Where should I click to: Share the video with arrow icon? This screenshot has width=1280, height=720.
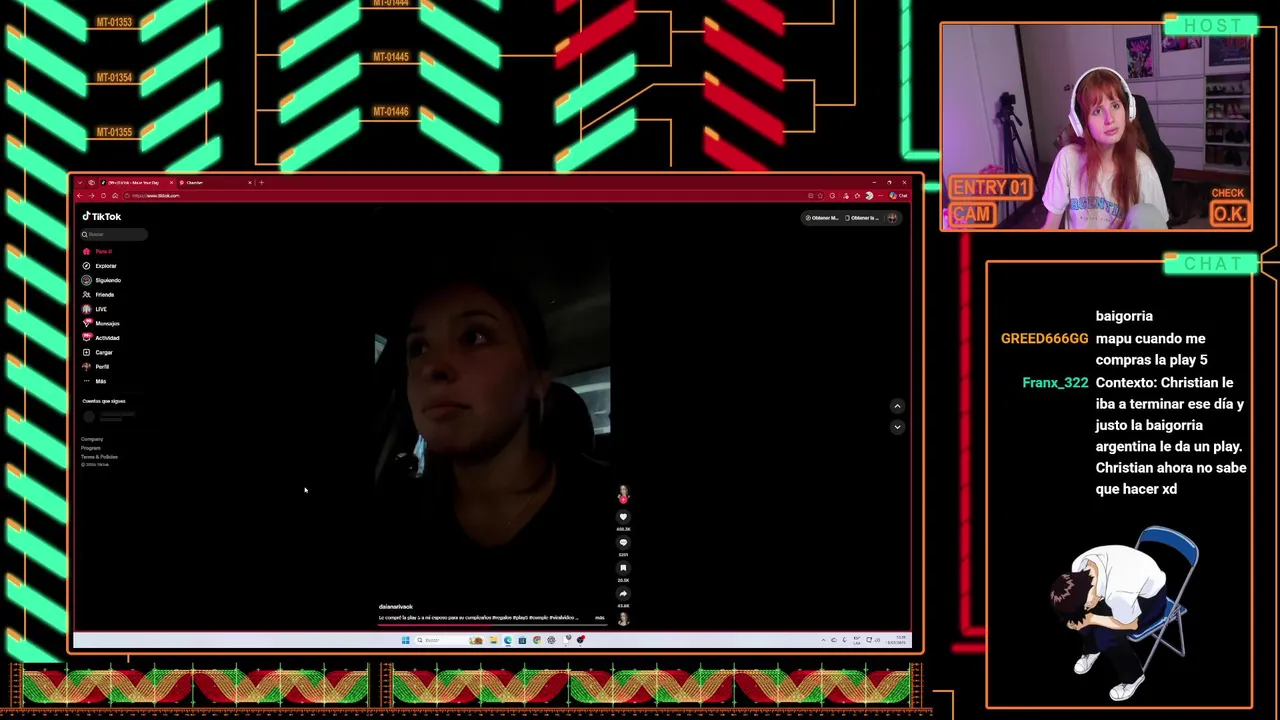623,594
